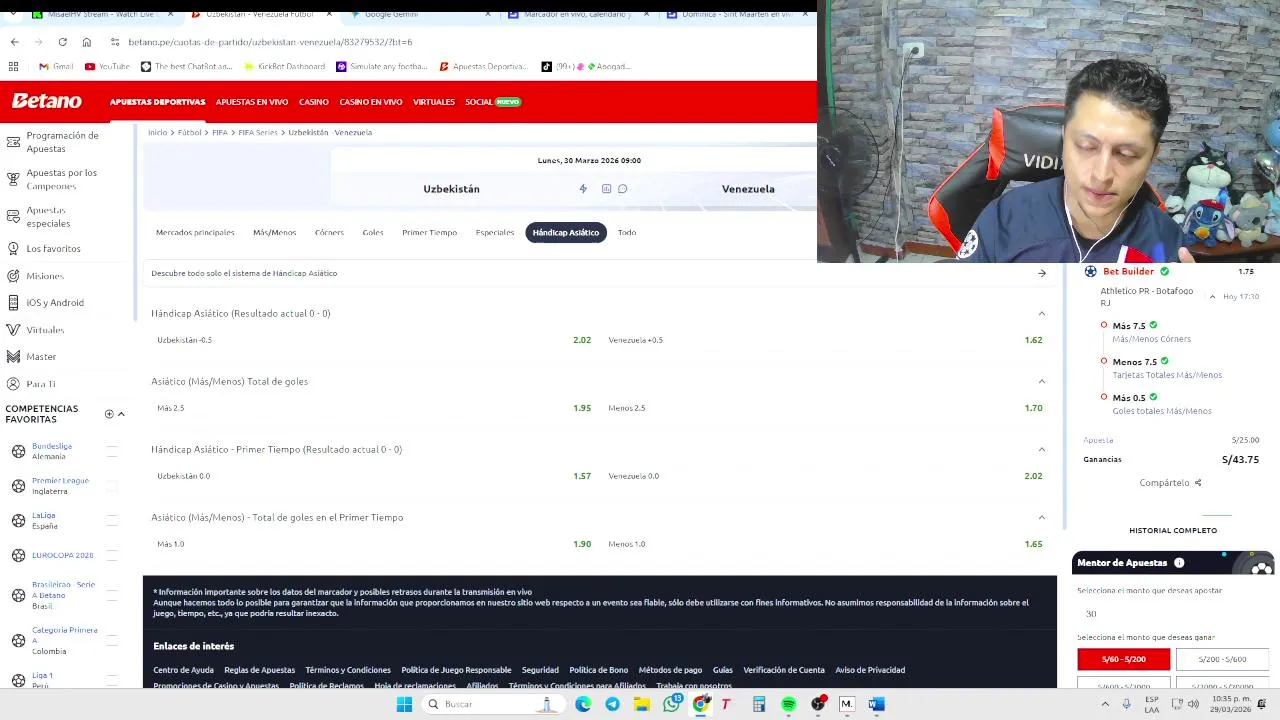Click the iOS y Android sidebar icon
Screen dimensions: 1280x720
click(x=13, y=302)
